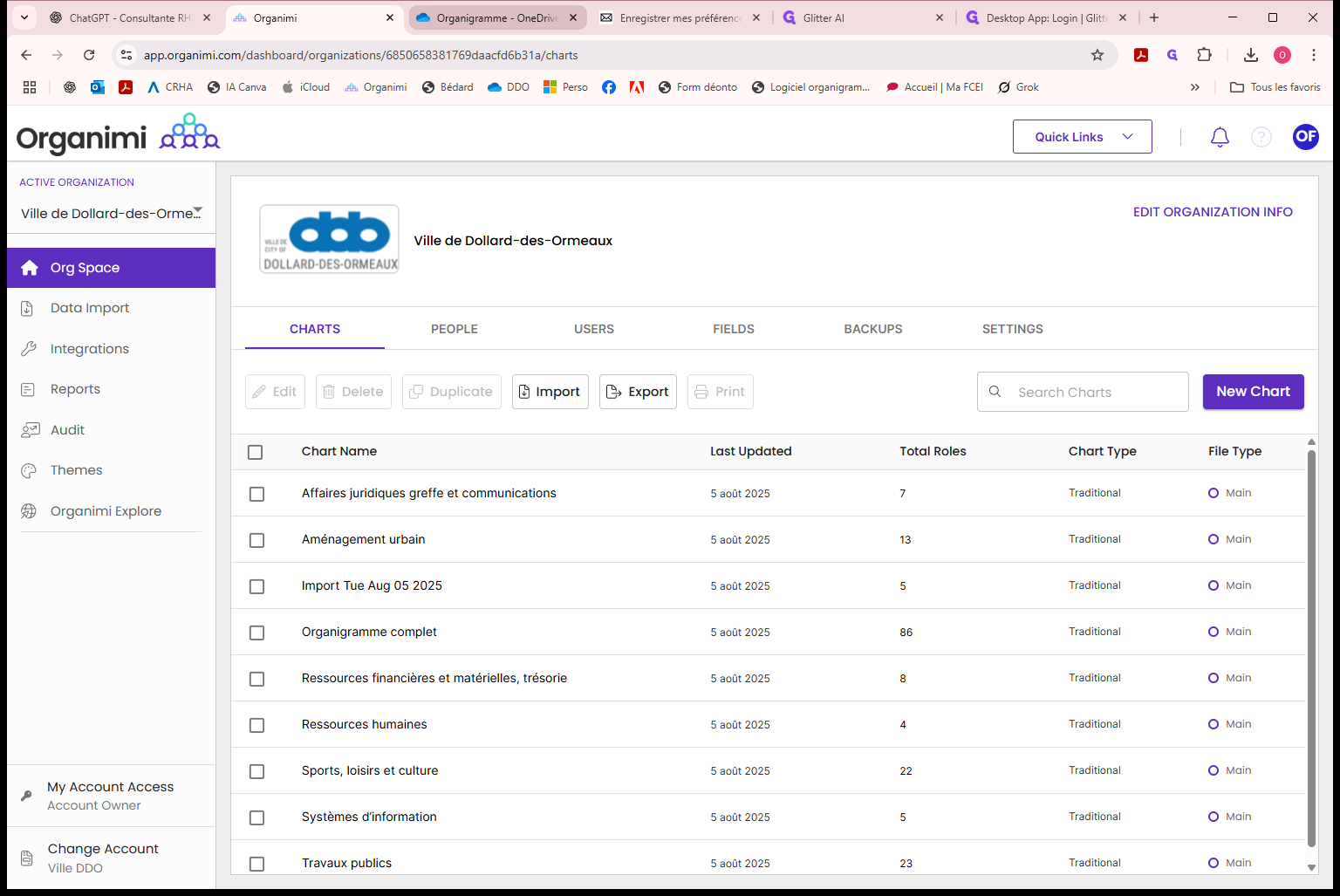Click the Export button
The image size is (1340, 896).
click(x=638, y=392)
